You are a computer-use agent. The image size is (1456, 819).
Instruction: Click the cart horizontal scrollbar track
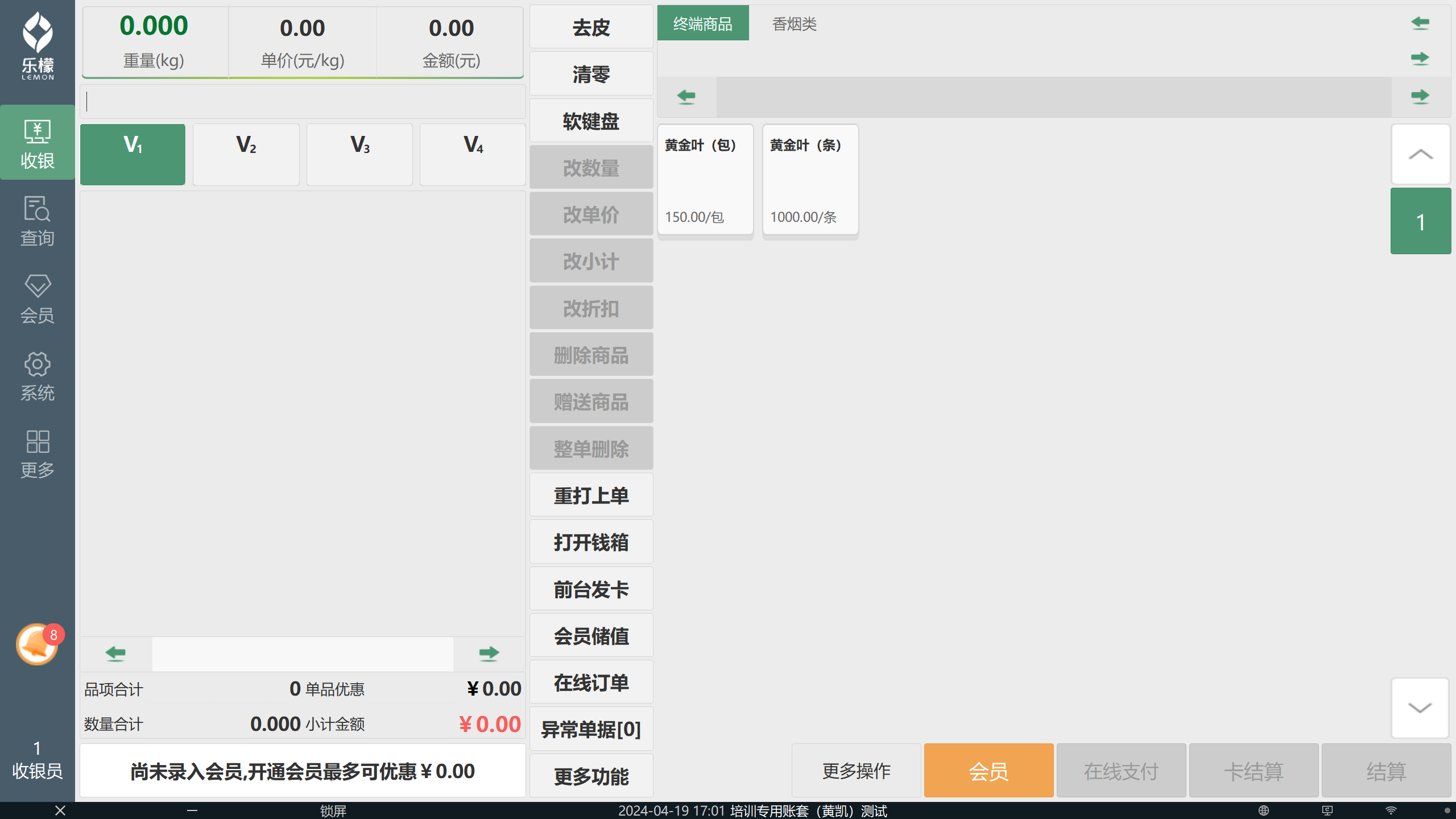click(x=303, y=653)
